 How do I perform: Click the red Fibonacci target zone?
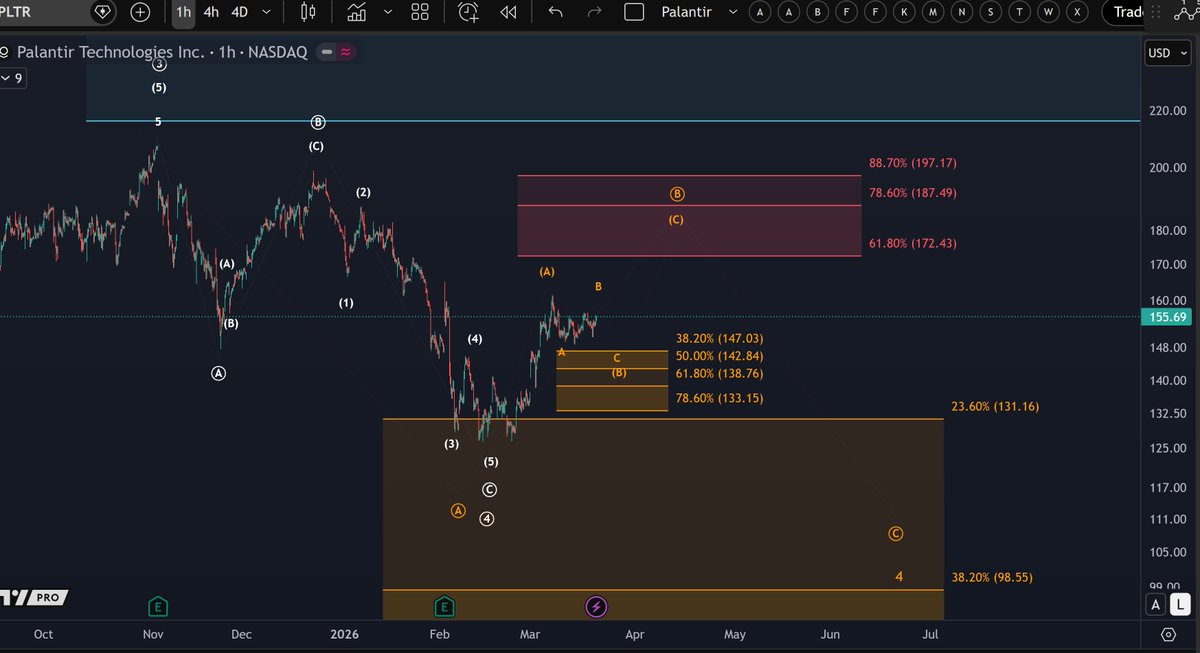[689, 215]
